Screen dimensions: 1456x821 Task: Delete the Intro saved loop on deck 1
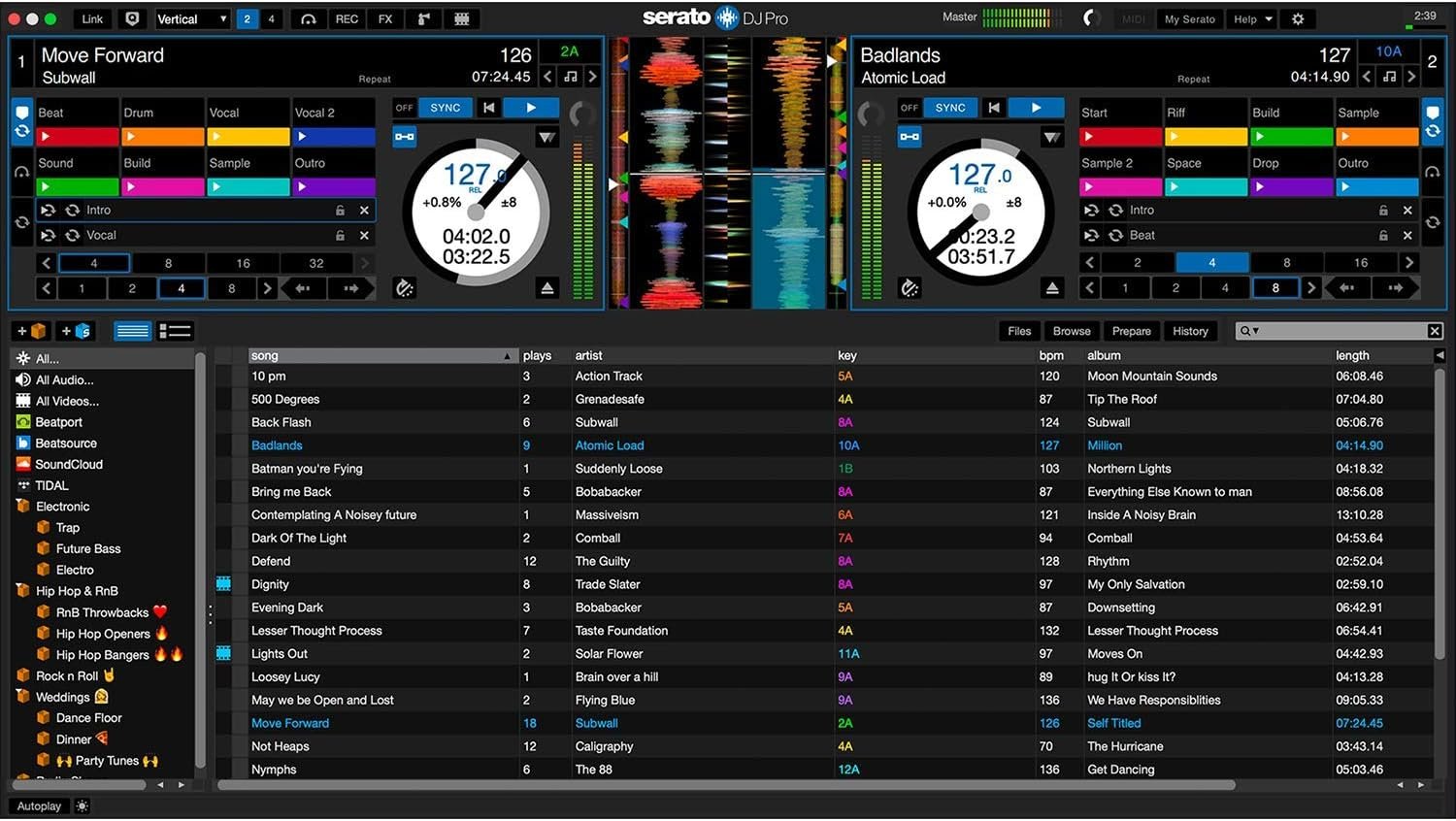[364, 210]
